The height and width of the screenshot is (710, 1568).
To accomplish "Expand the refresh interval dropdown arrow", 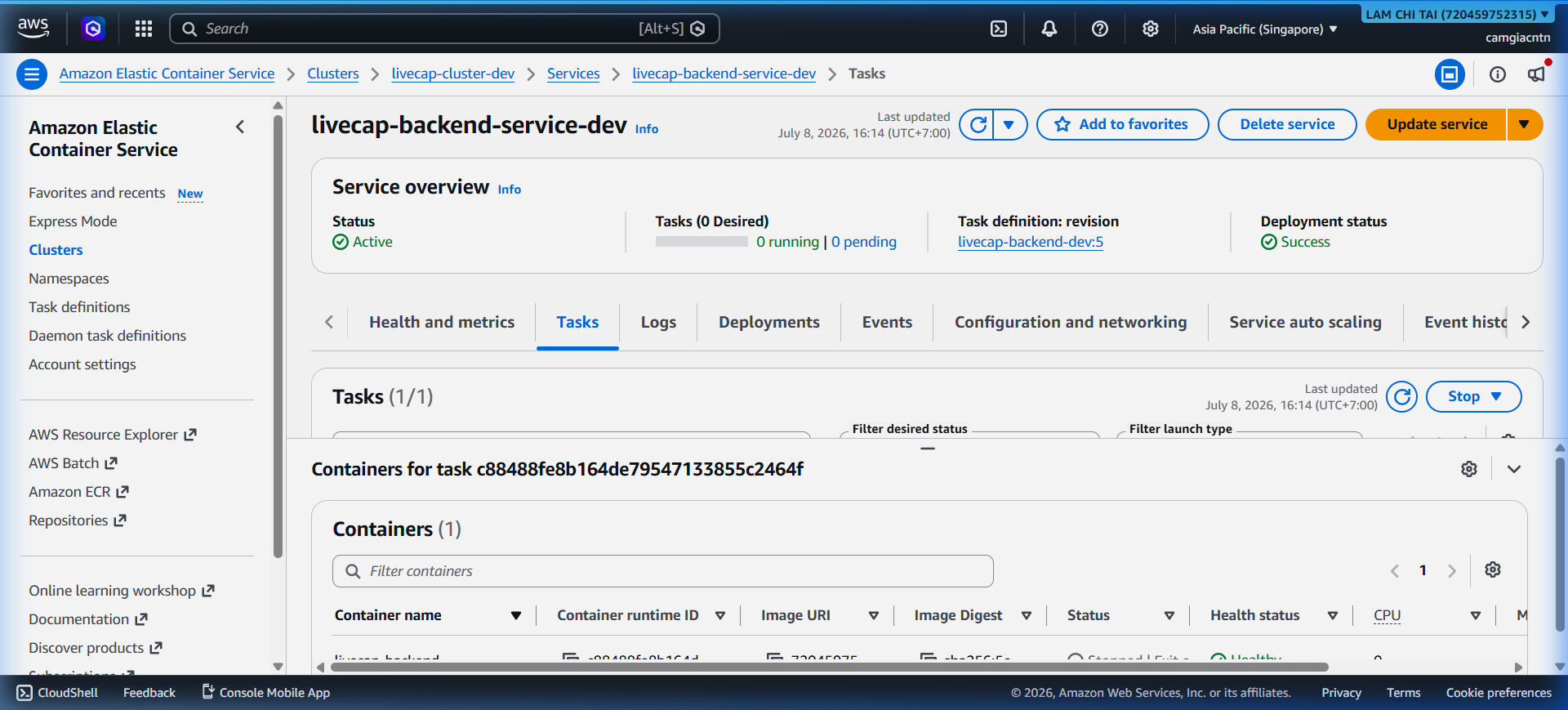I will [1009, 124].
